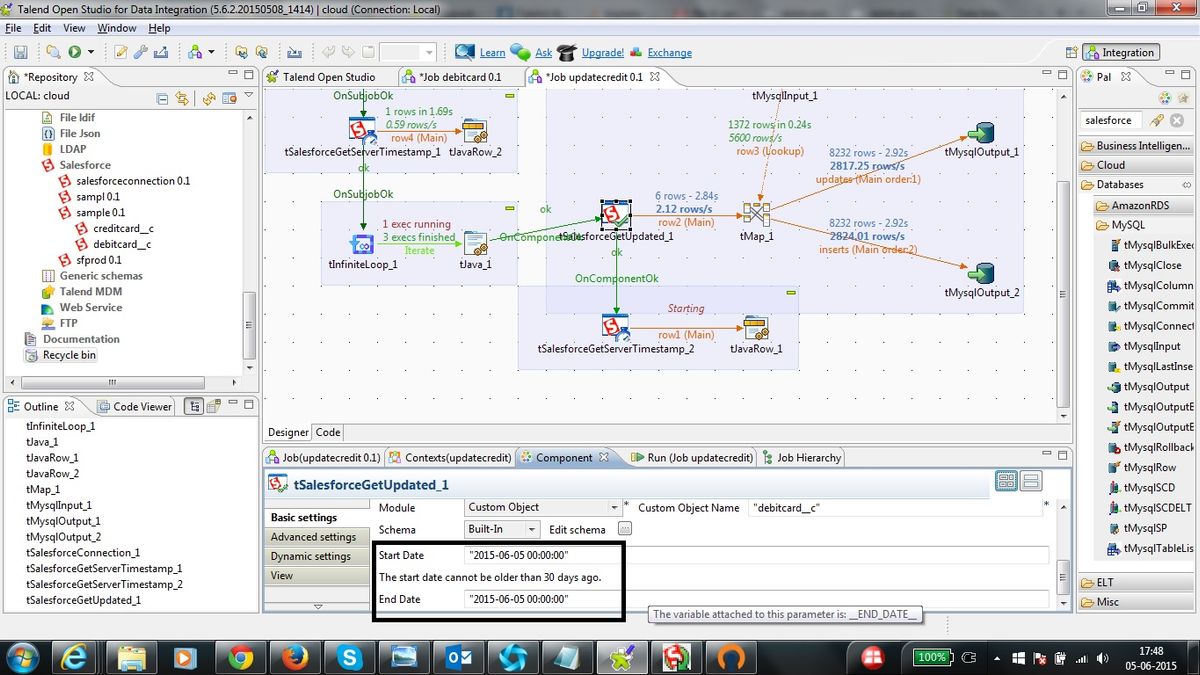Click the tMap_1 component on canvas
The image size is (1200, 675).
[755, 213]
